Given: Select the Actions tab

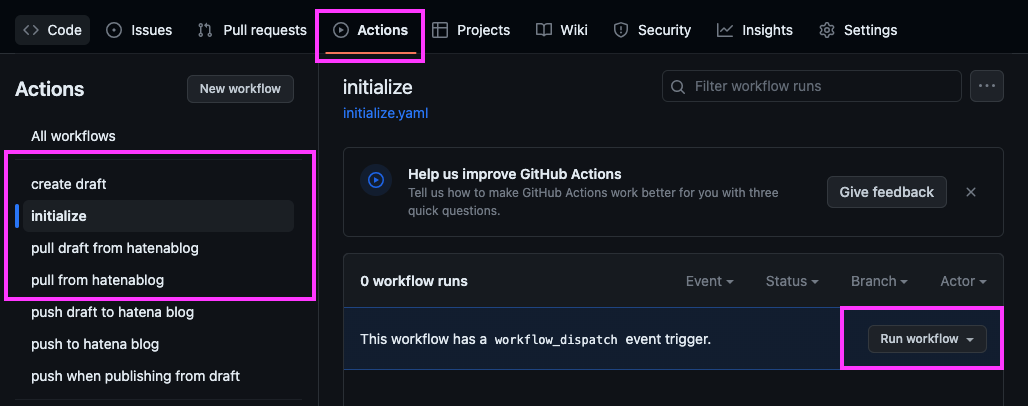Looking at the screenshot, I should (370, 30).
